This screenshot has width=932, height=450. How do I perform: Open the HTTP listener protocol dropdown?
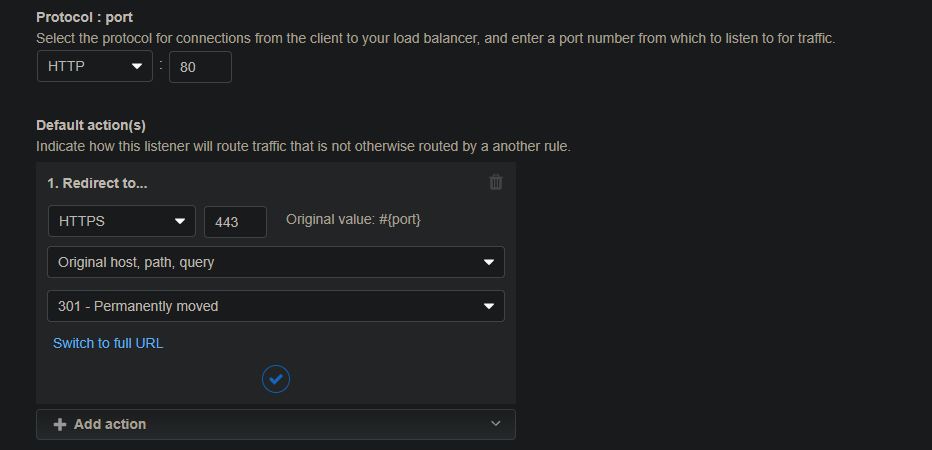point(95,67)
